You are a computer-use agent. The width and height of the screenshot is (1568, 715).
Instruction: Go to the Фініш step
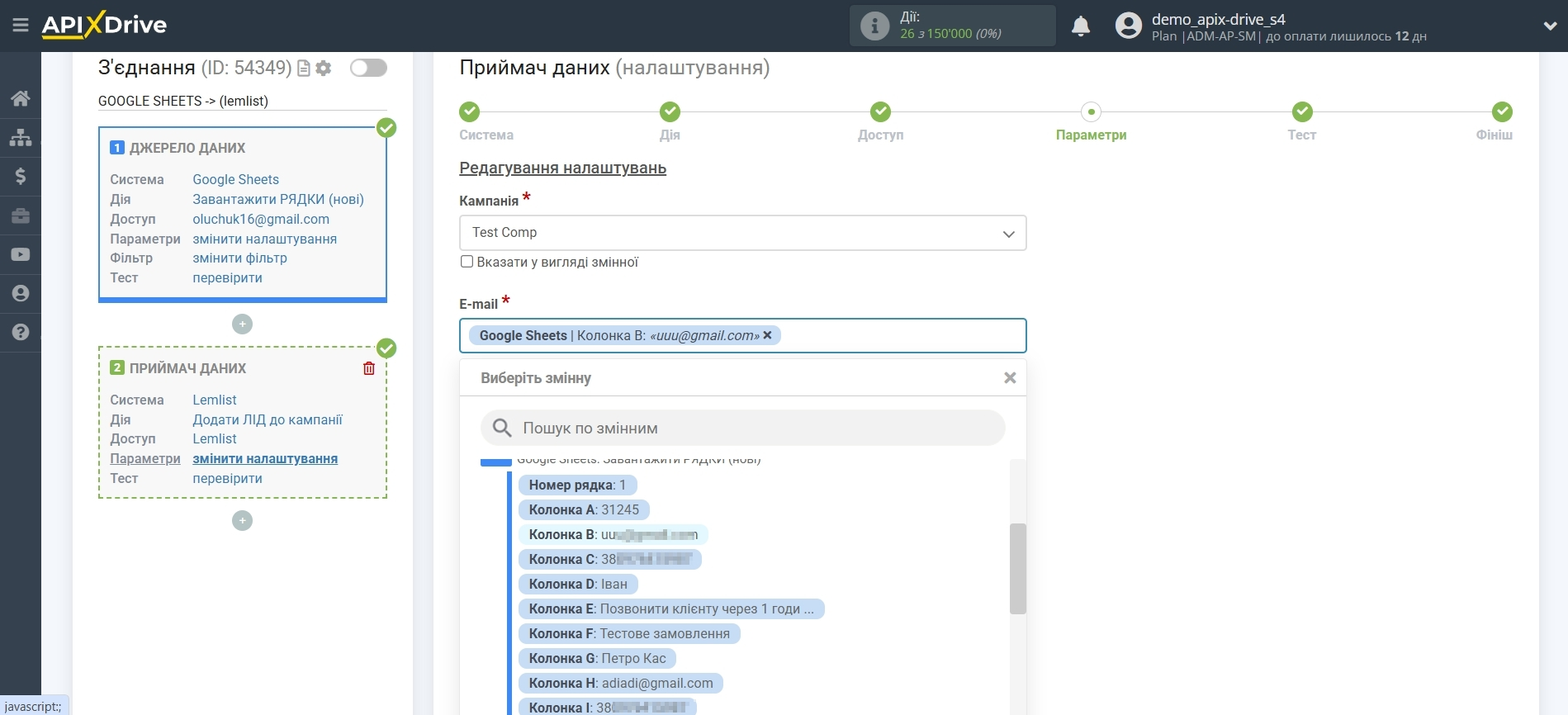[x=1495, y=121]
